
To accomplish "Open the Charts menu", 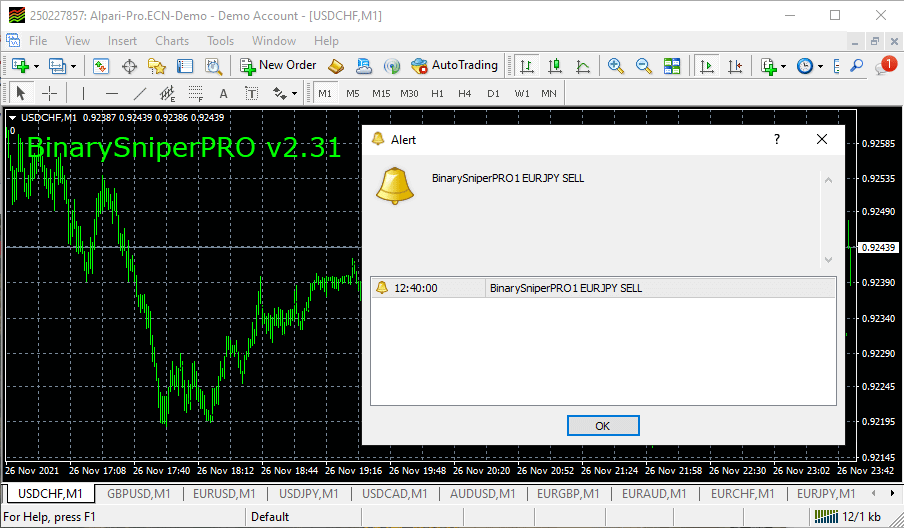I will 172,41.
